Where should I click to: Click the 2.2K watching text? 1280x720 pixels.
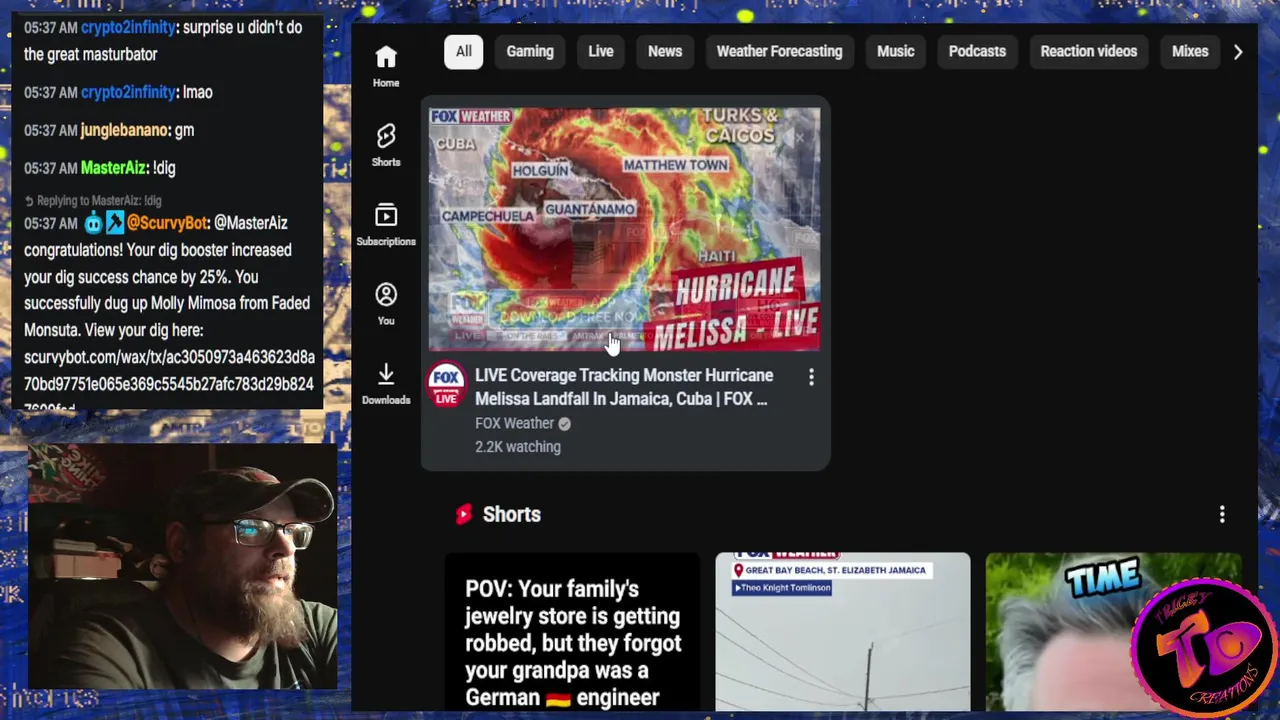(518, 447)
